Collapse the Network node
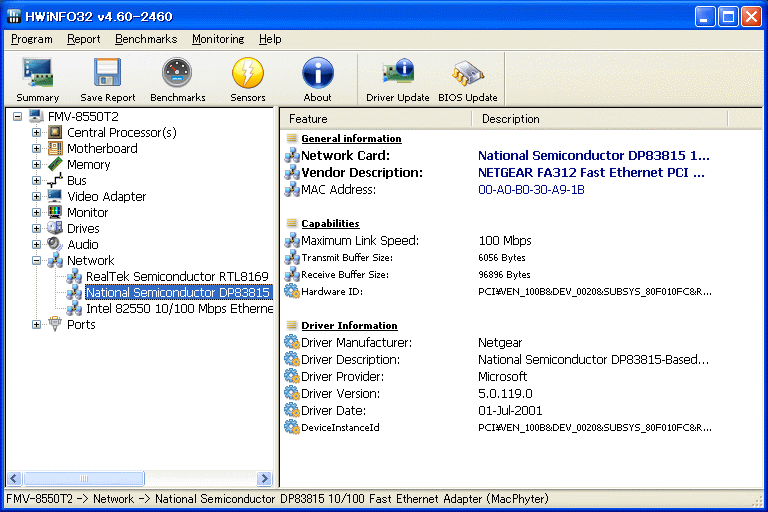Screen dimensions: 768x512 point(36,260)
